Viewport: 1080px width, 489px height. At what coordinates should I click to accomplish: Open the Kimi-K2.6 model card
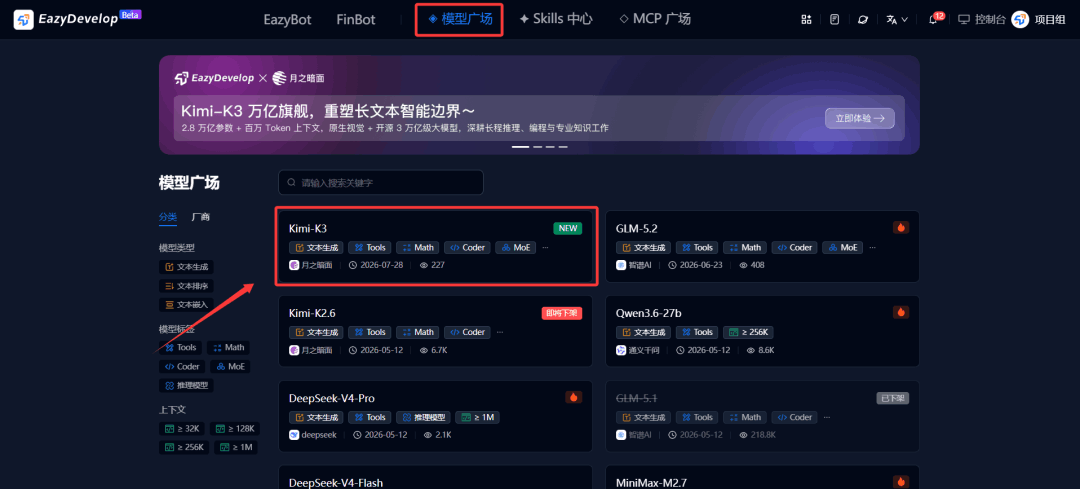(x=435, y=331)
